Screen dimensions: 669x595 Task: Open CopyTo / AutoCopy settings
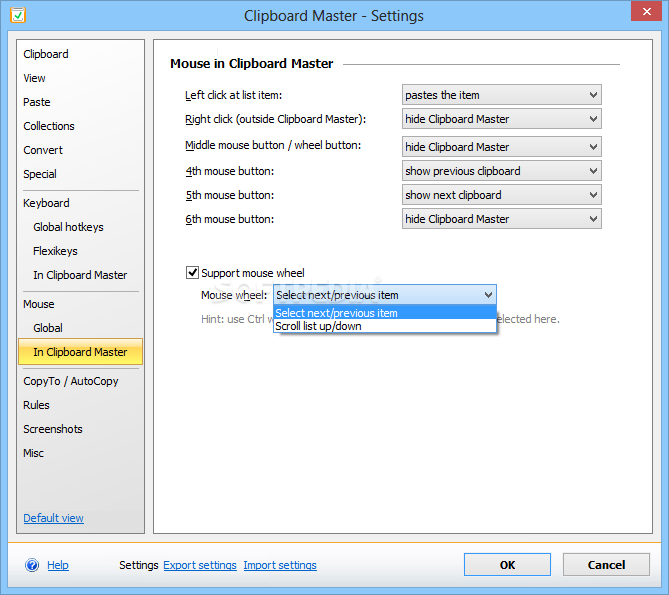point(71,381)
